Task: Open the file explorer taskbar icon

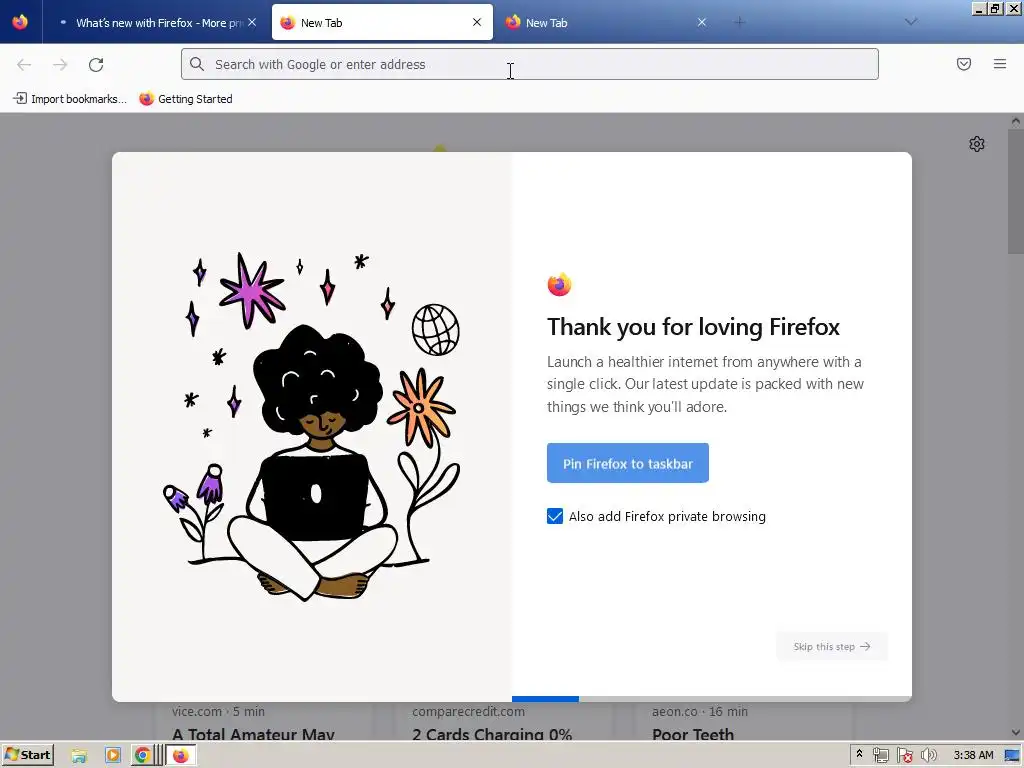Action: (79, 756)
